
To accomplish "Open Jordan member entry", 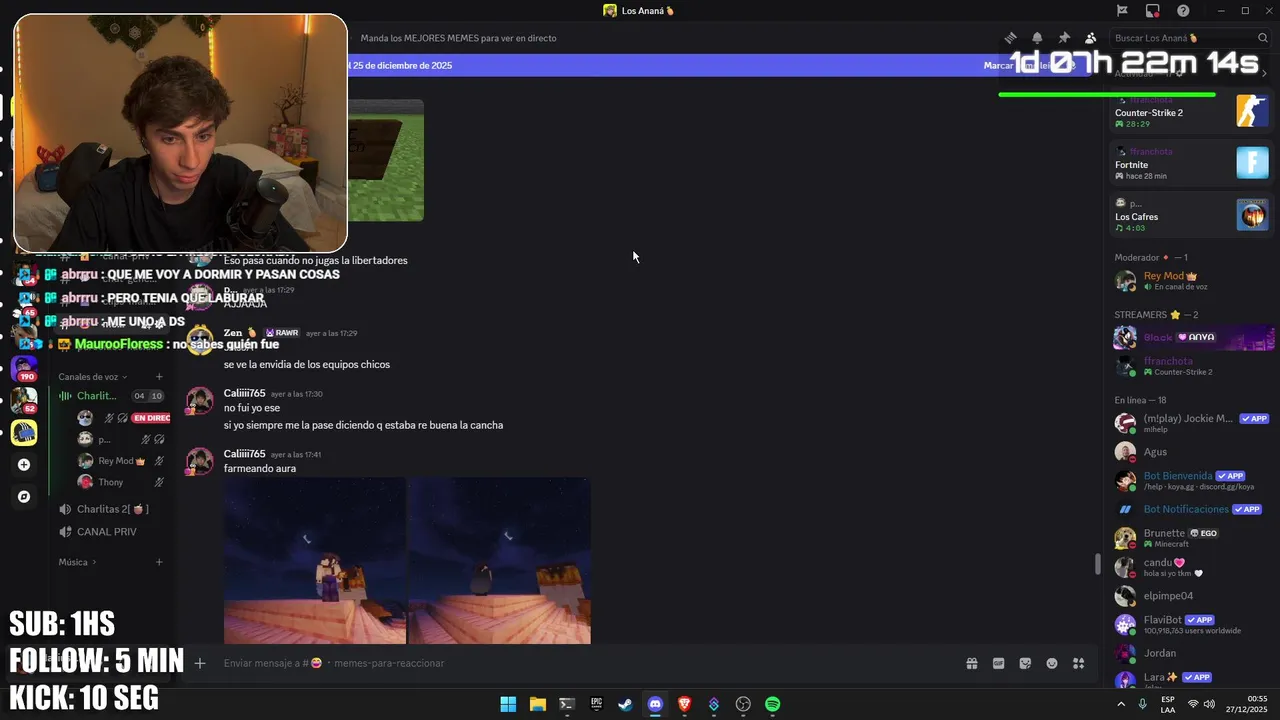I will click(1191, 653).
